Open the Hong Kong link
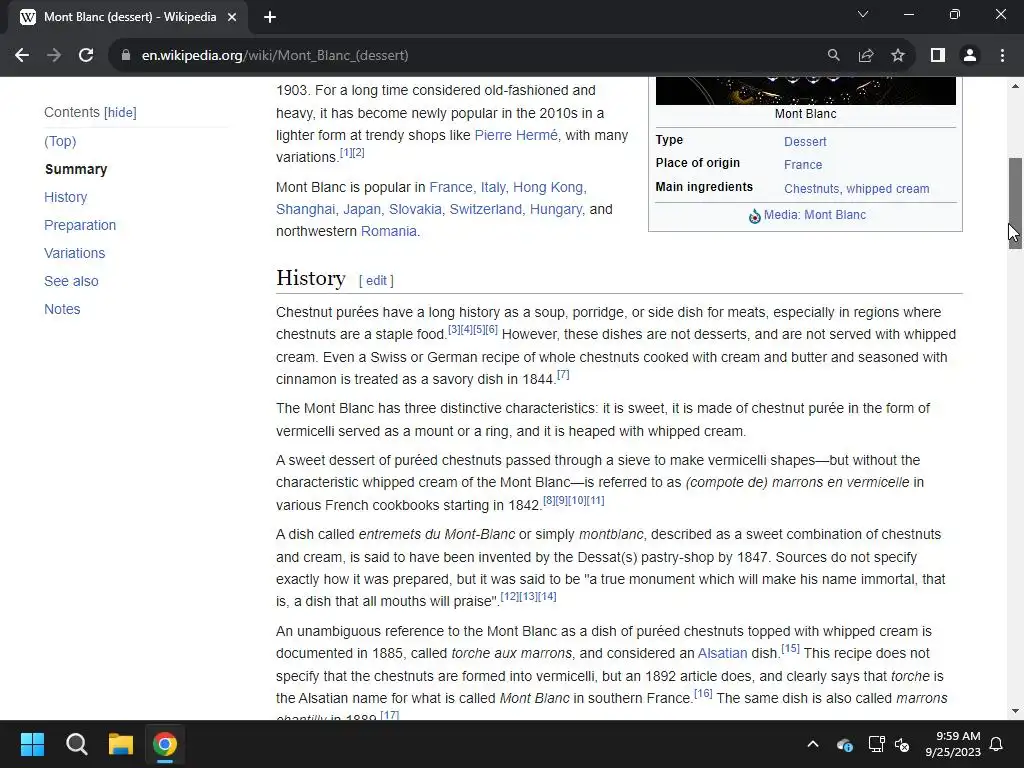The image size is (1024, 768). (548, 187)
